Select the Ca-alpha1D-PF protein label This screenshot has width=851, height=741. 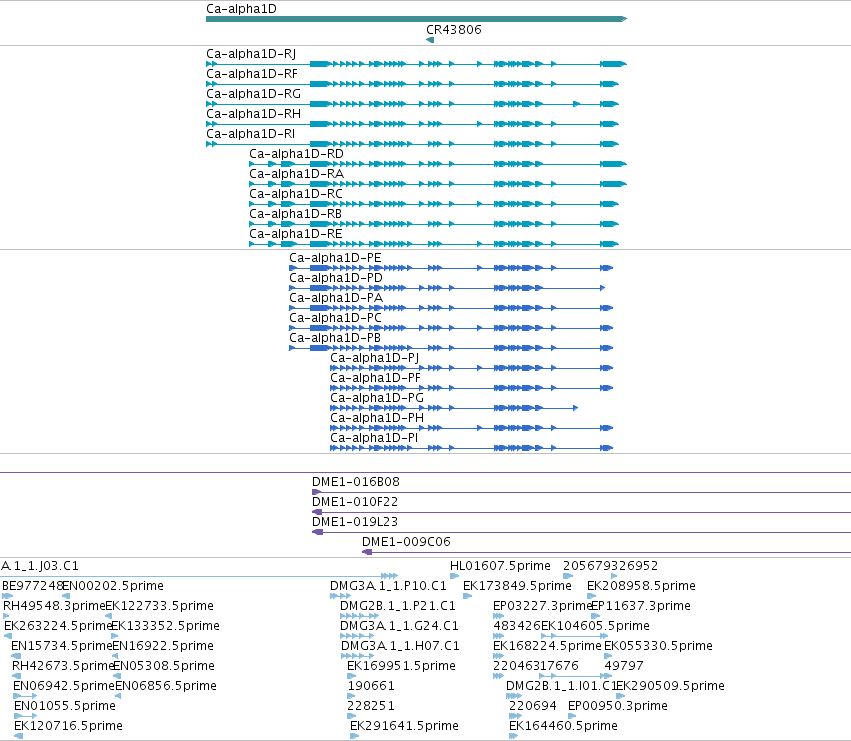[376, 378]
